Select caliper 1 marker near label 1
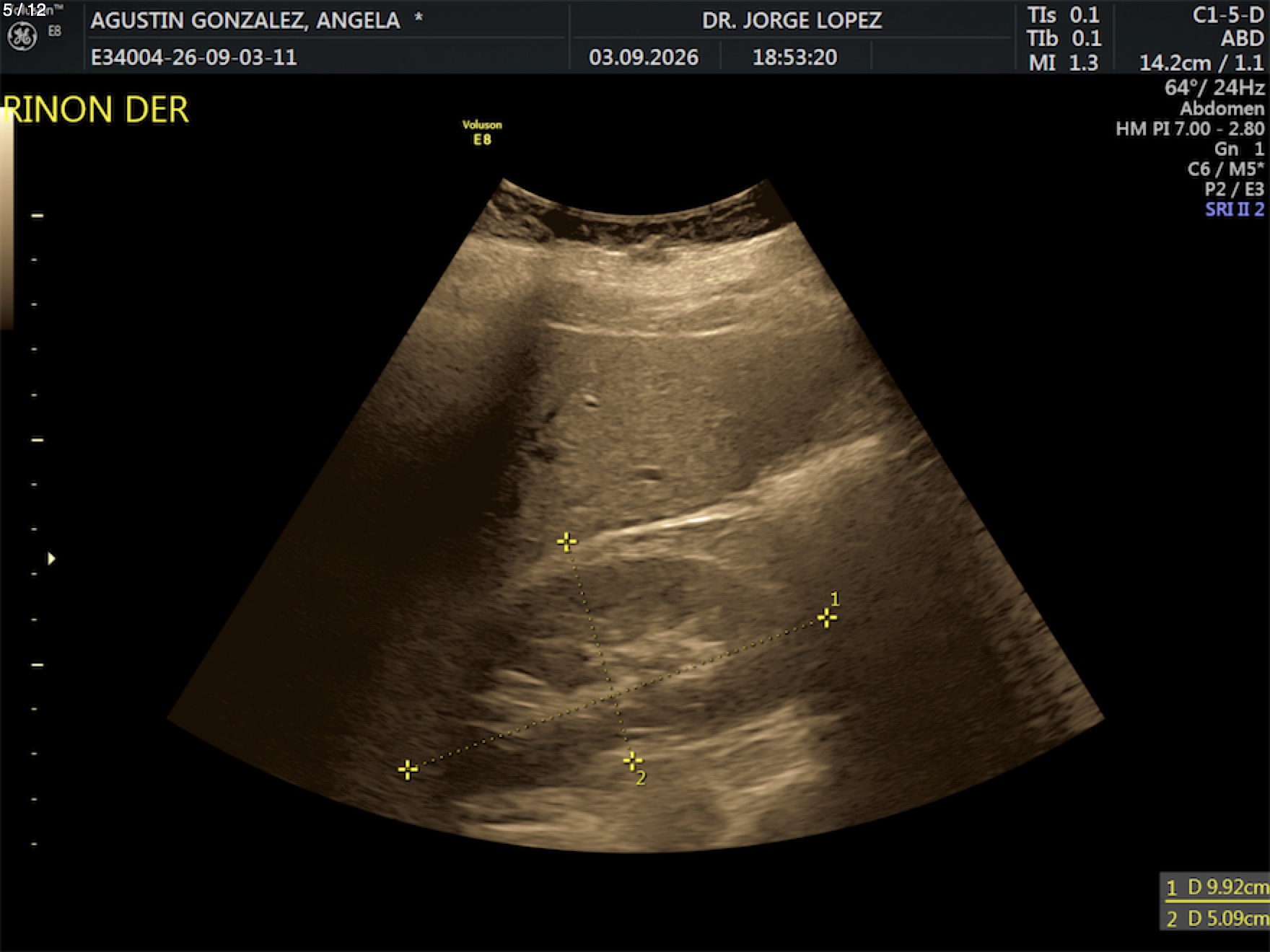 pos(827,618)
